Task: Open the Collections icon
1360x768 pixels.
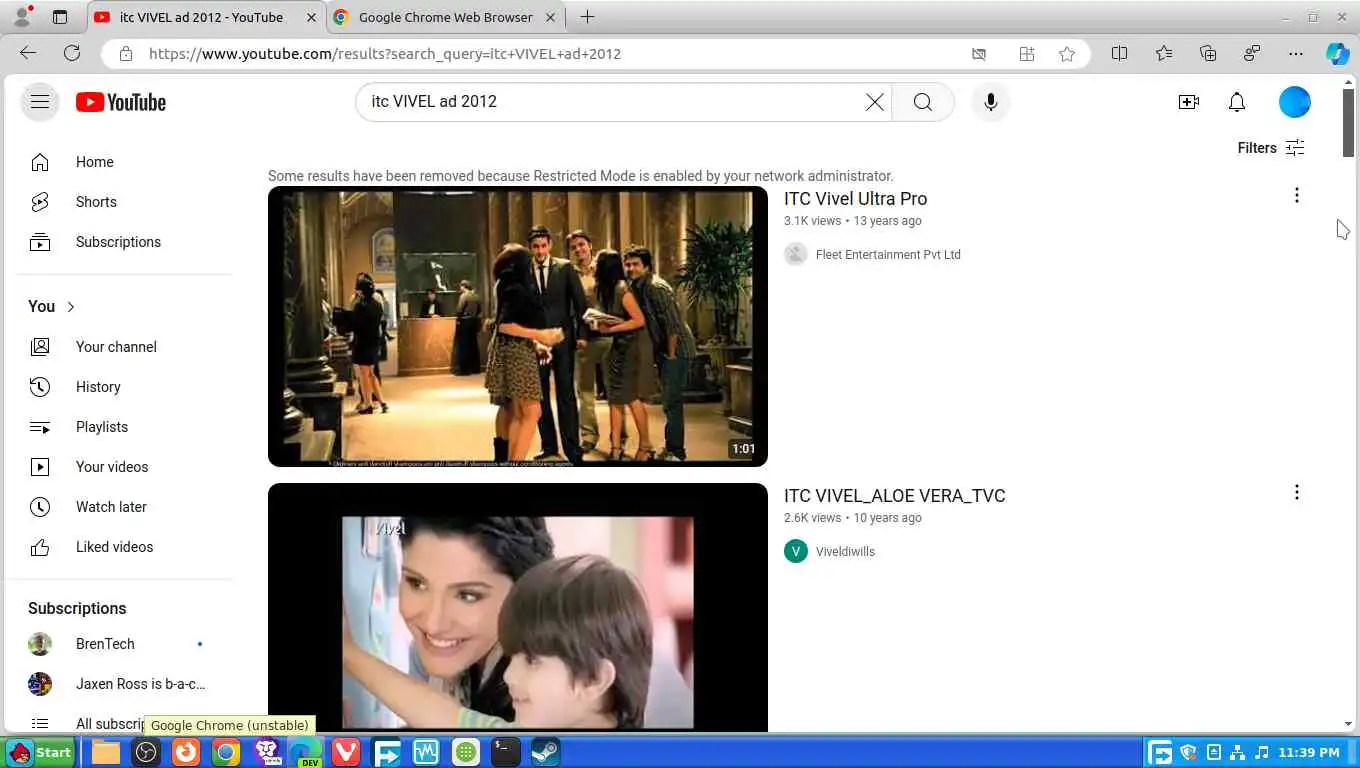Action: pyautogui.click(x=1208, y=54)
